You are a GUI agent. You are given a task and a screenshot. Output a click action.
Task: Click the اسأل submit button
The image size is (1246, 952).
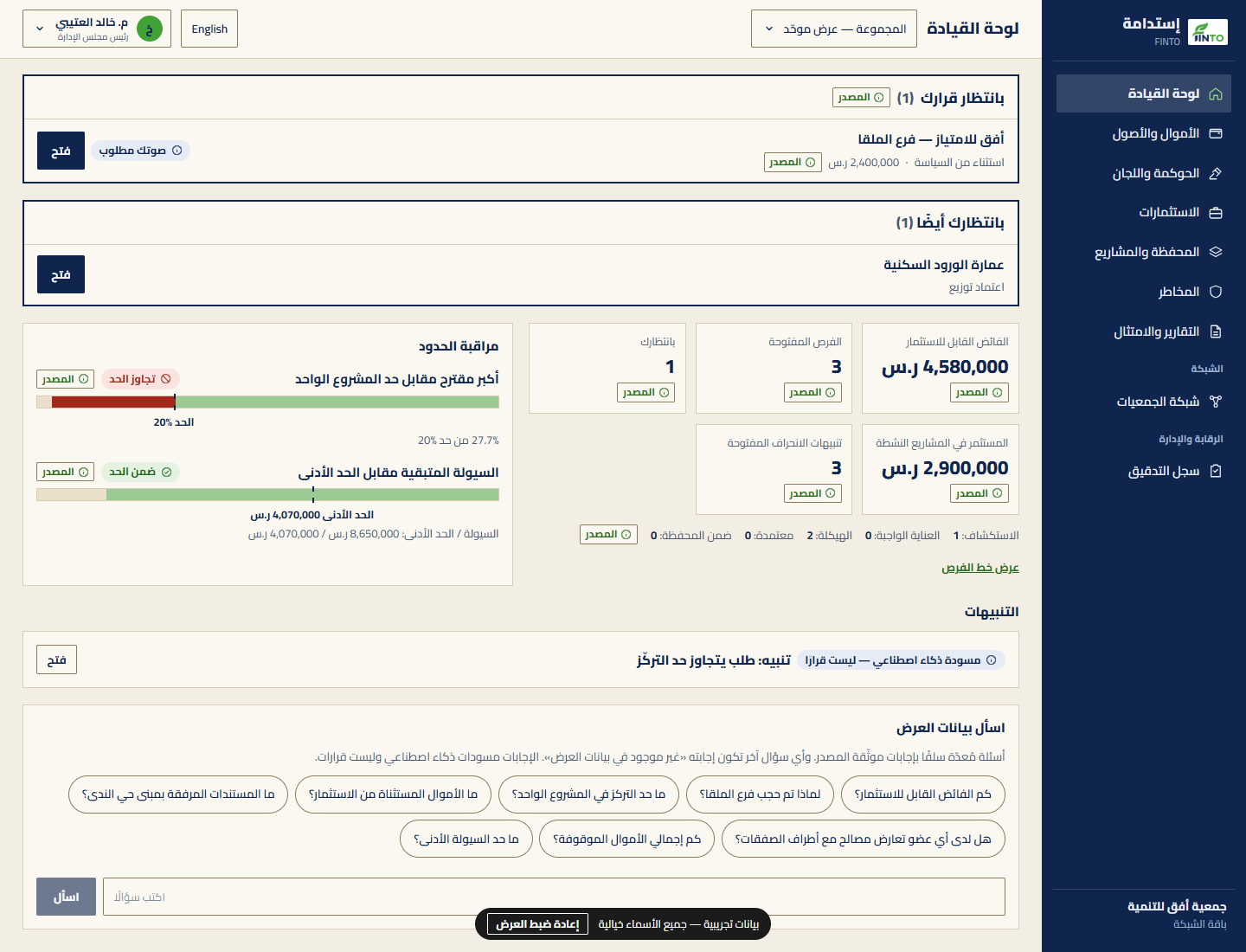(x=66, y=897)
